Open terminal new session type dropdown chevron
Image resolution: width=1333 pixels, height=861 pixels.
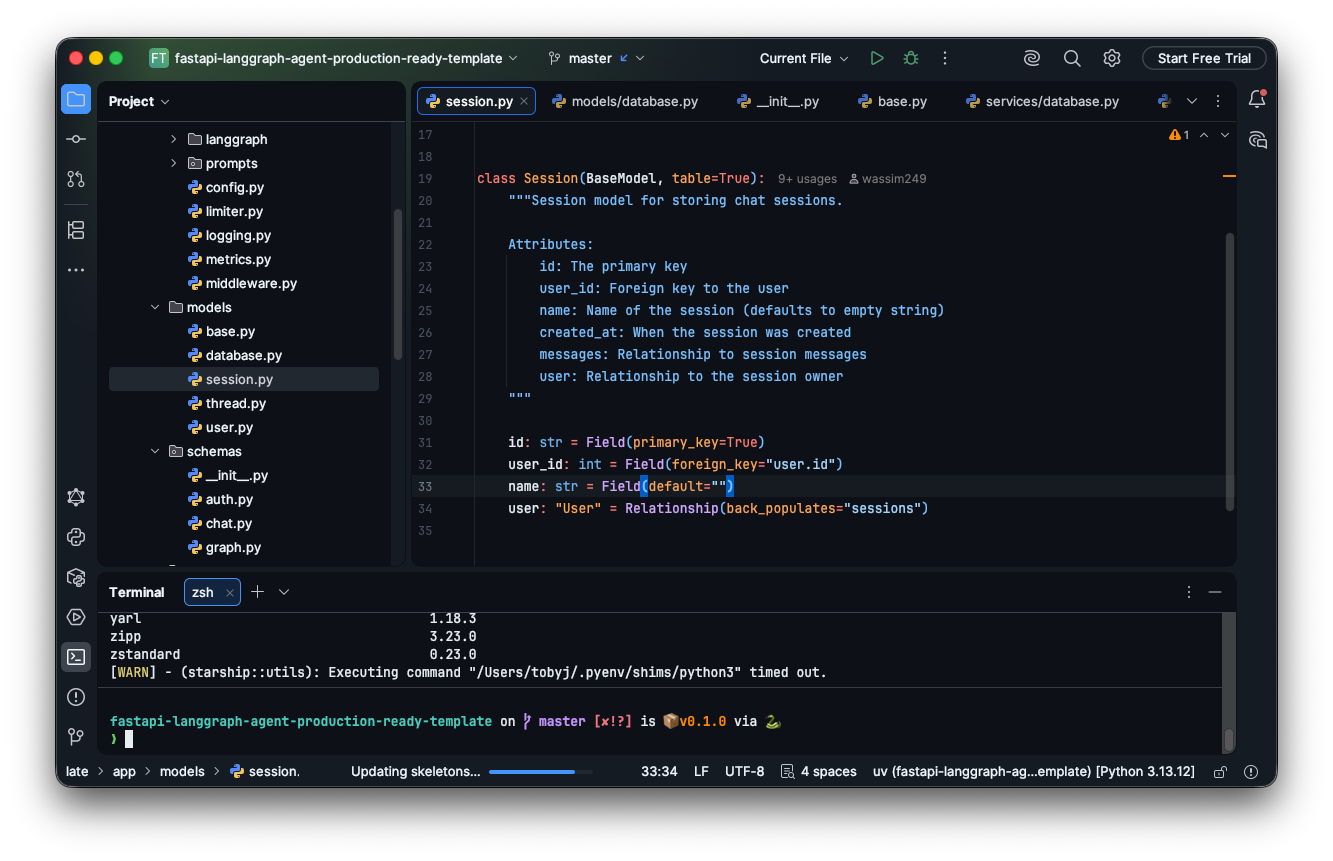(x=284, y=592)
